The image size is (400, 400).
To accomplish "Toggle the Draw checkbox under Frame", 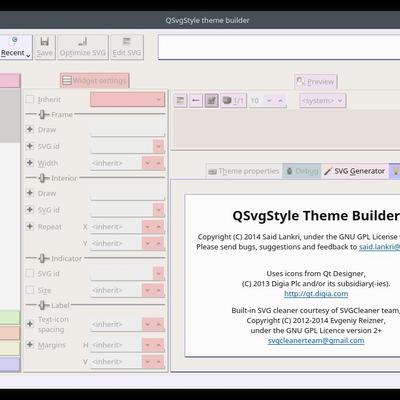I will [x=30, y=129].
